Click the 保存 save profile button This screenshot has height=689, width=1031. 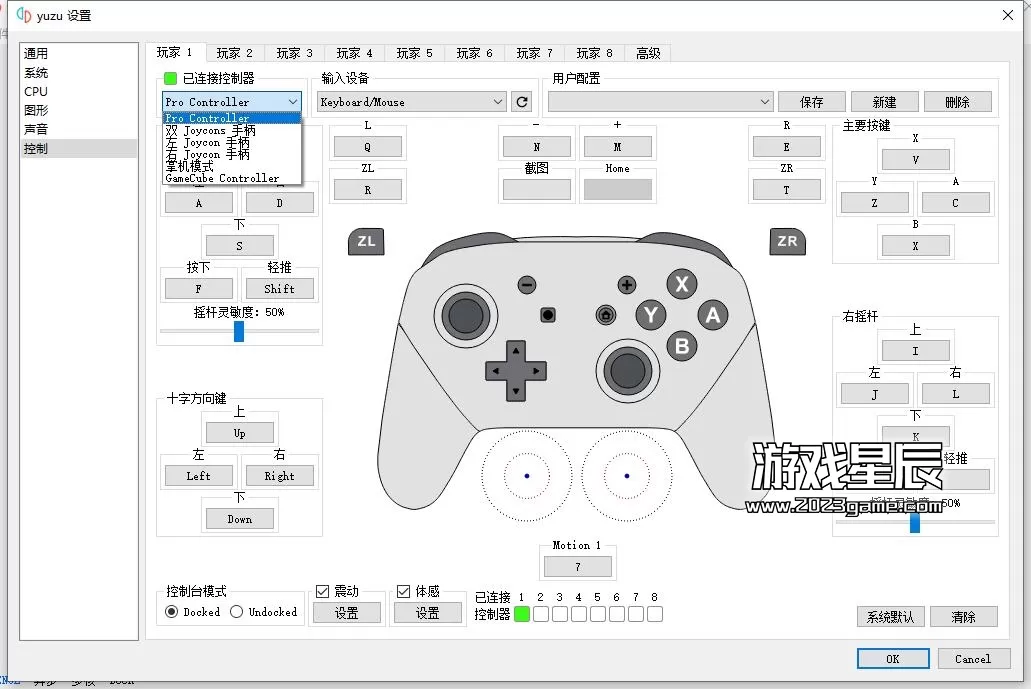[x=812, y=102]
